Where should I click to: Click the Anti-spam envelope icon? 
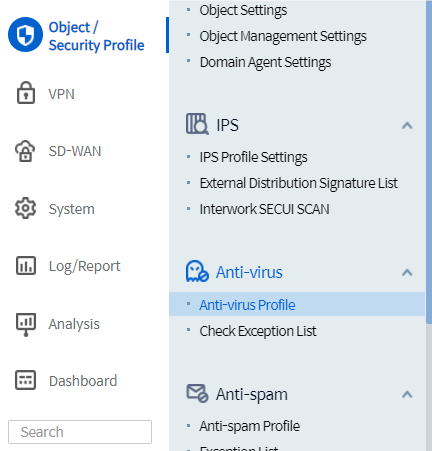click(197, 393)
